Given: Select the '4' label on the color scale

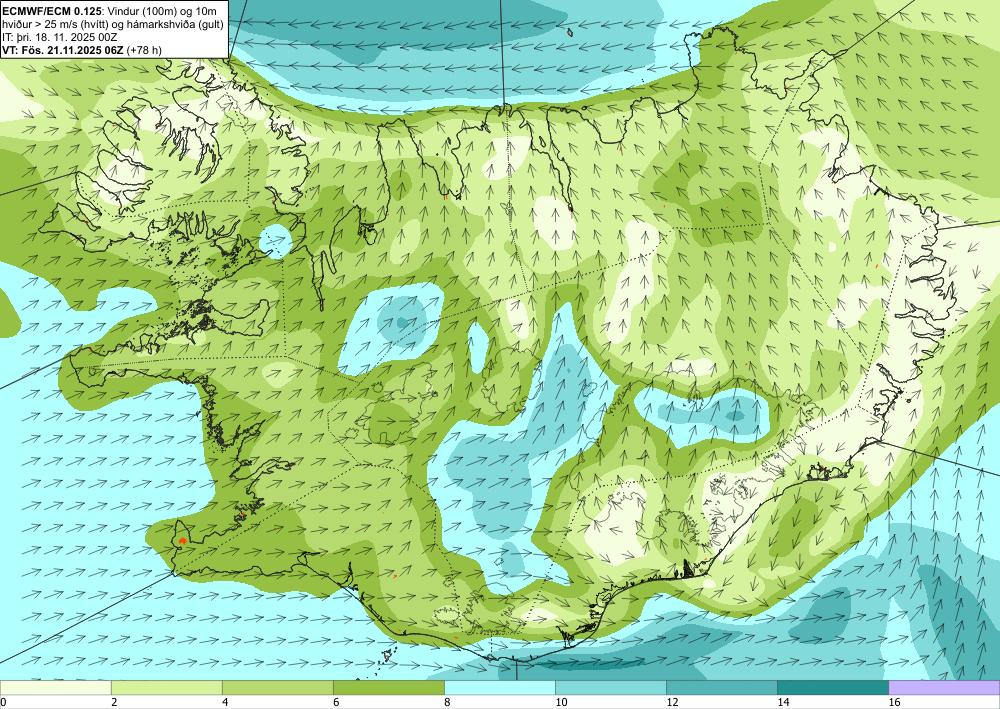Looking at the screenshot, I should tap(225, 702).
